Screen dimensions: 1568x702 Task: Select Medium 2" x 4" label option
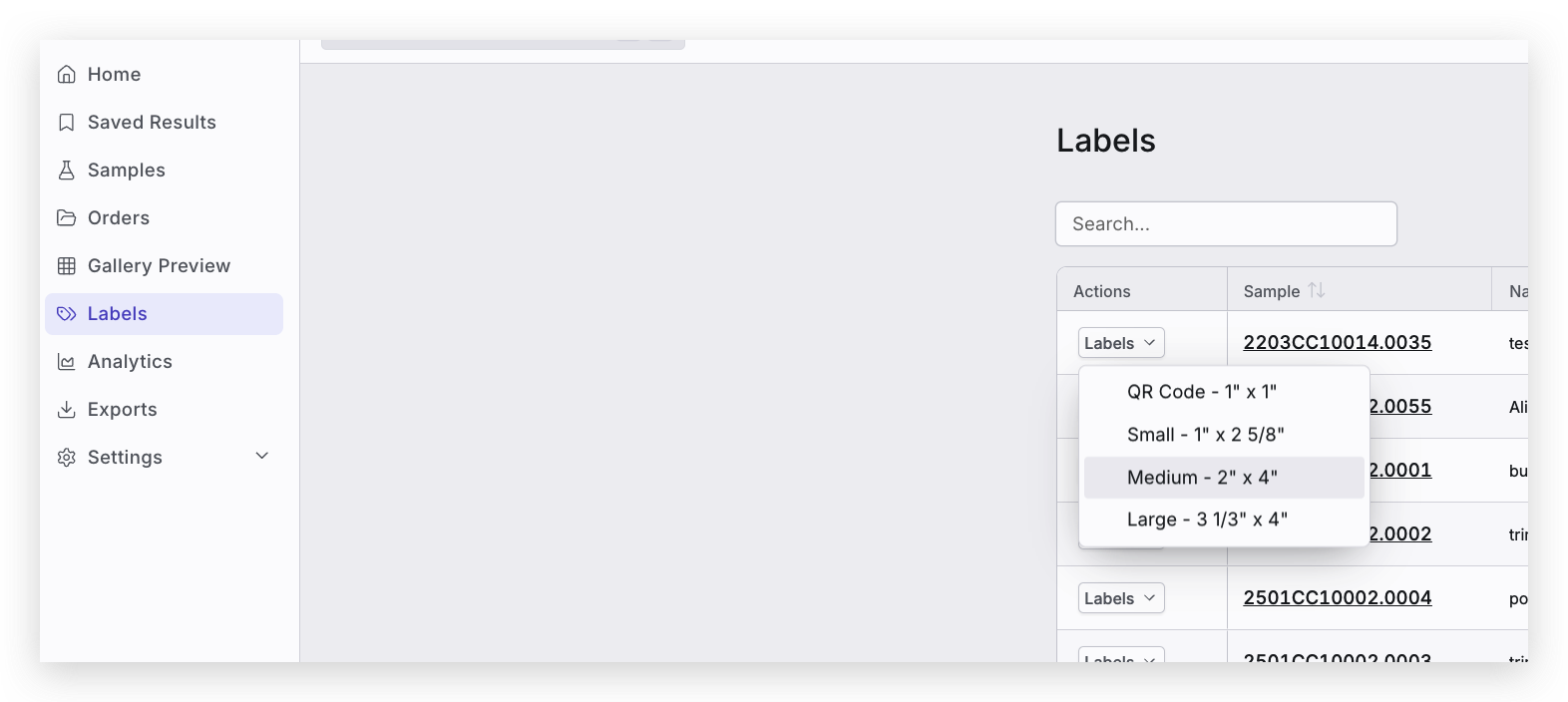tap(1202, 478)
